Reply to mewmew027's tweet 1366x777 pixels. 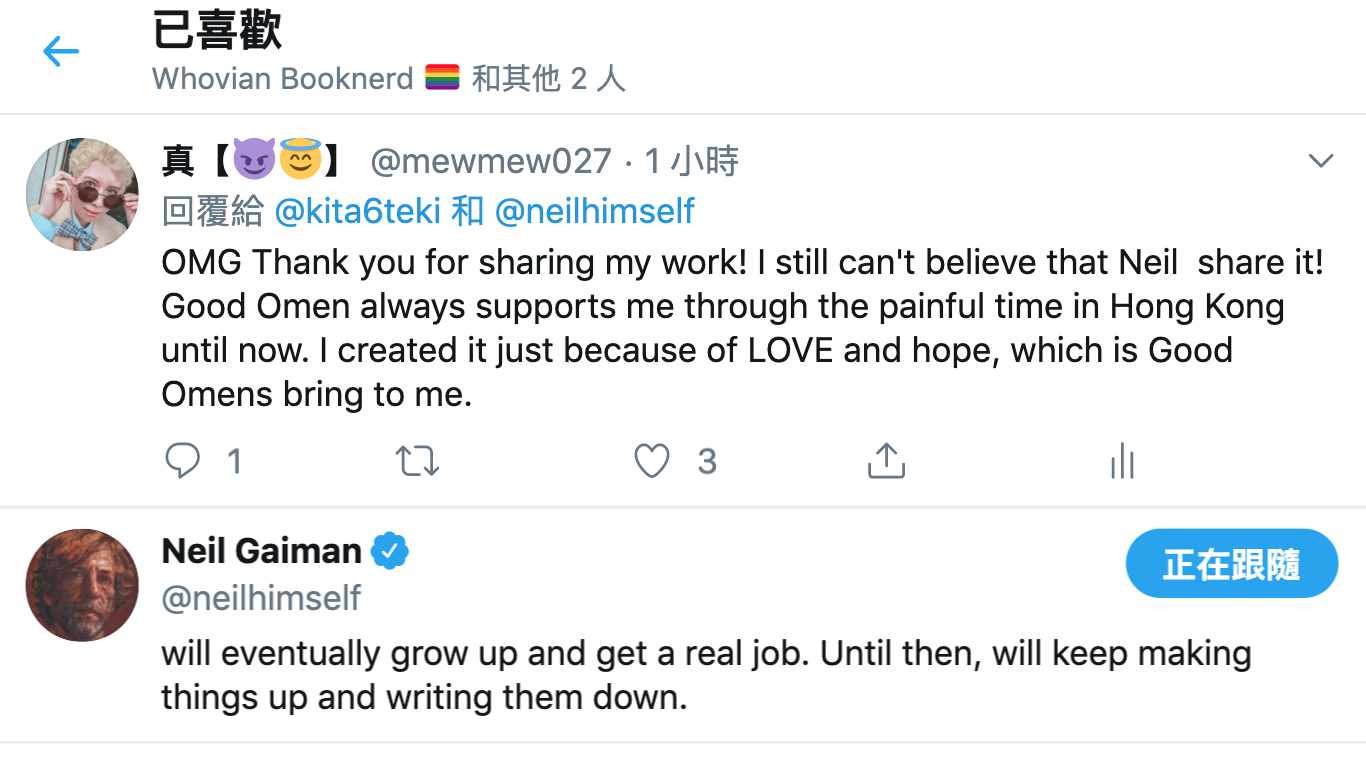coord(183,461)
